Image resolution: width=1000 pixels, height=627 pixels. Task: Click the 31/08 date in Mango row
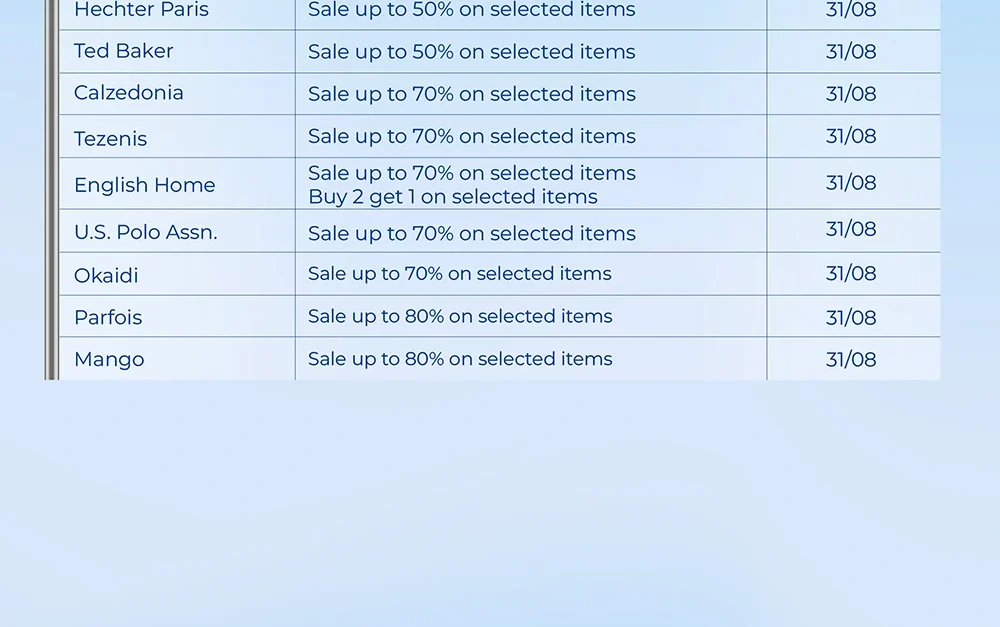click(x=851, y=359)
